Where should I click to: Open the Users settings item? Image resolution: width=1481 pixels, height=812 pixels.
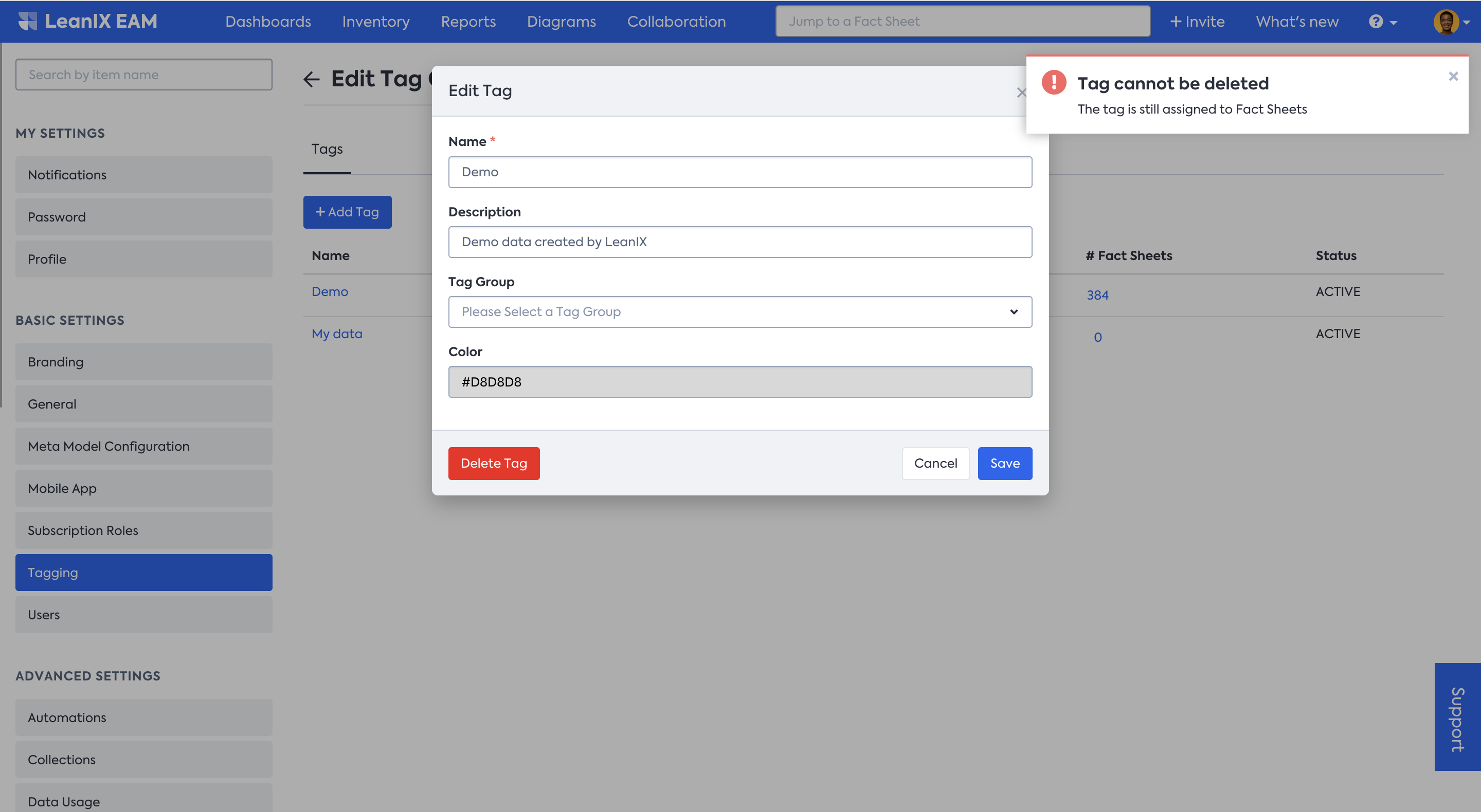[x=144, y=614]
